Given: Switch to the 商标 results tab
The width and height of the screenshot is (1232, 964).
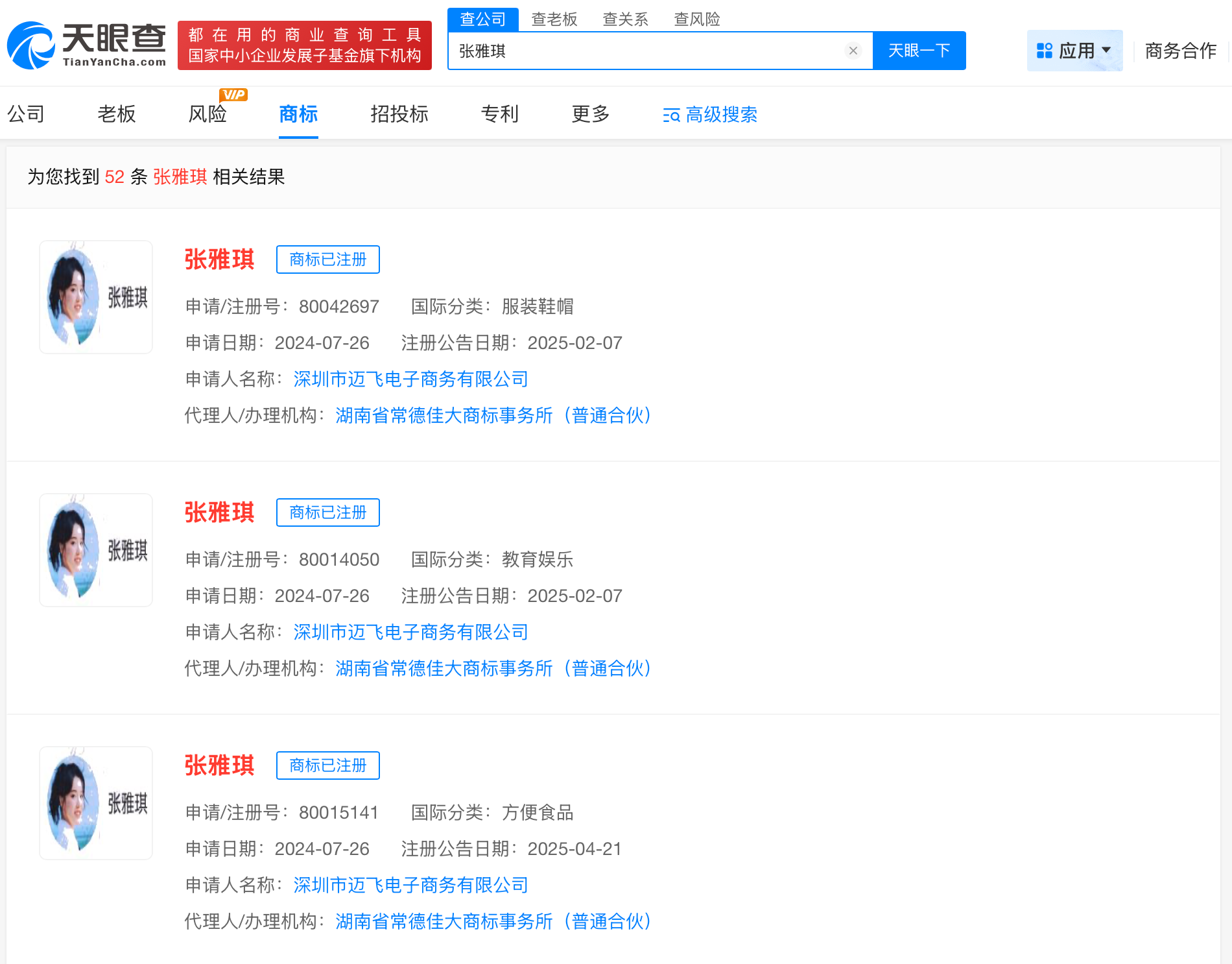Looking at the screenshot, I should [298, 114].
